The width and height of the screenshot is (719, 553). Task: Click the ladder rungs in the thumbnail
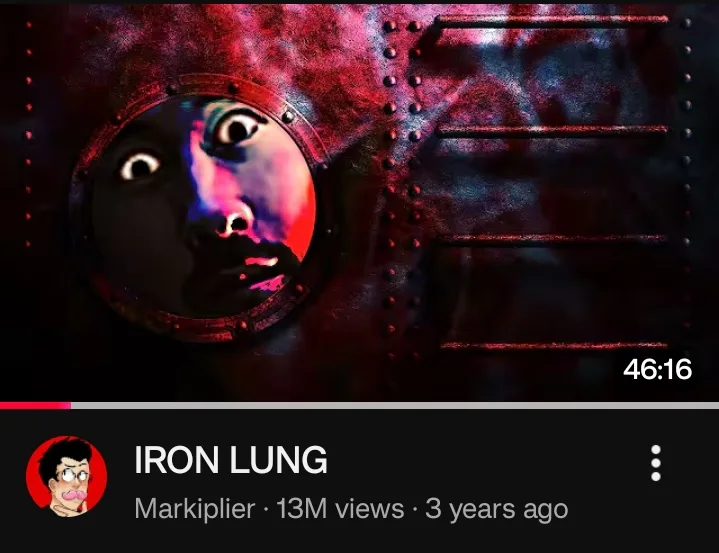point(553,183)
